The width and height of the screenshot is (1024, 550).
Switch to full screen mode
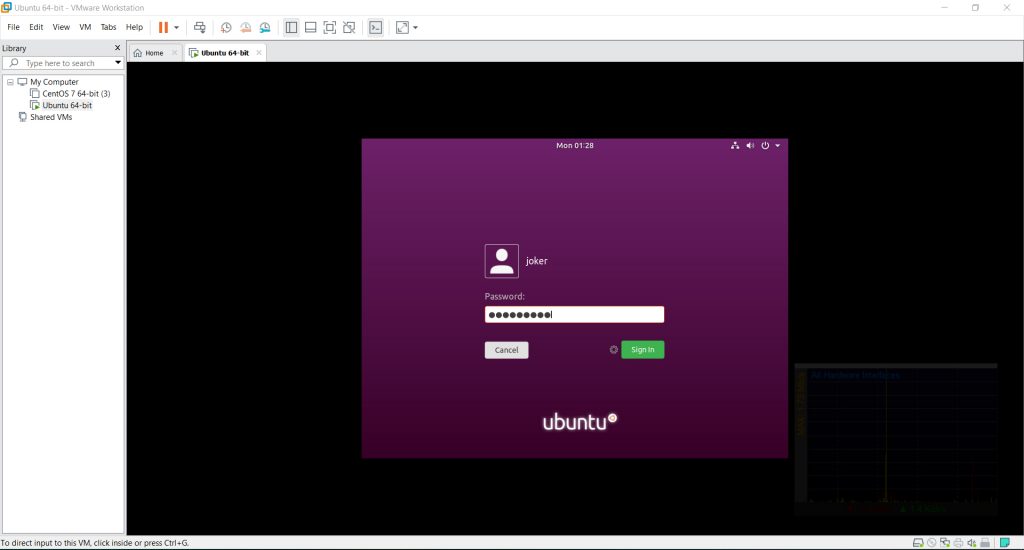click(330, 27)
